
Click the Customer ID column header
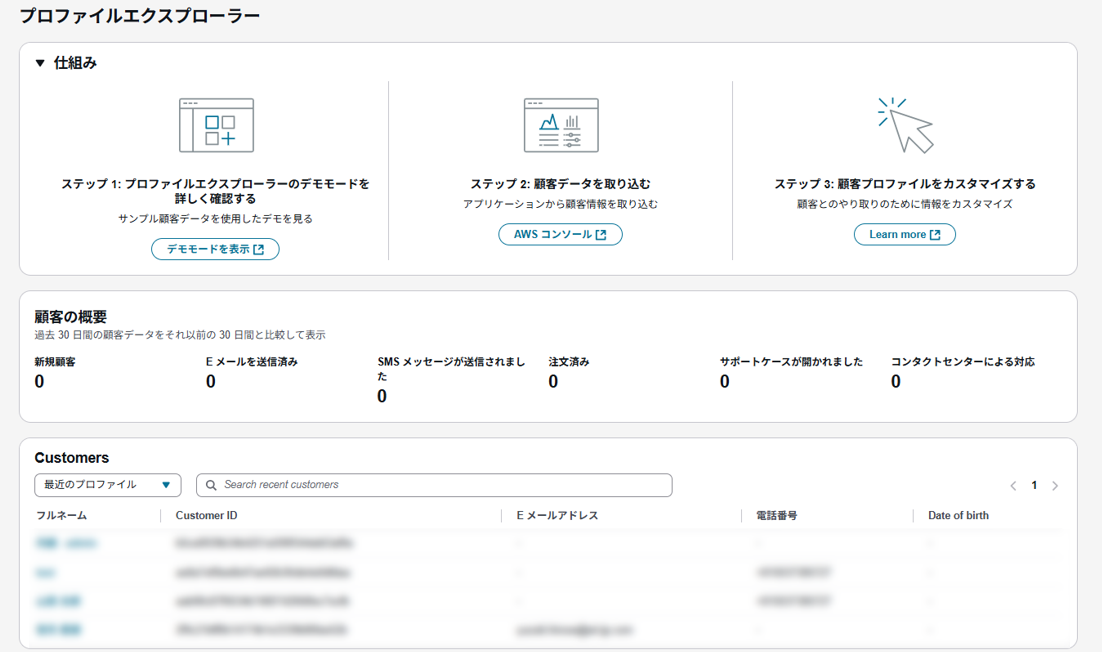pyautogui.click(x=207, y=515)
